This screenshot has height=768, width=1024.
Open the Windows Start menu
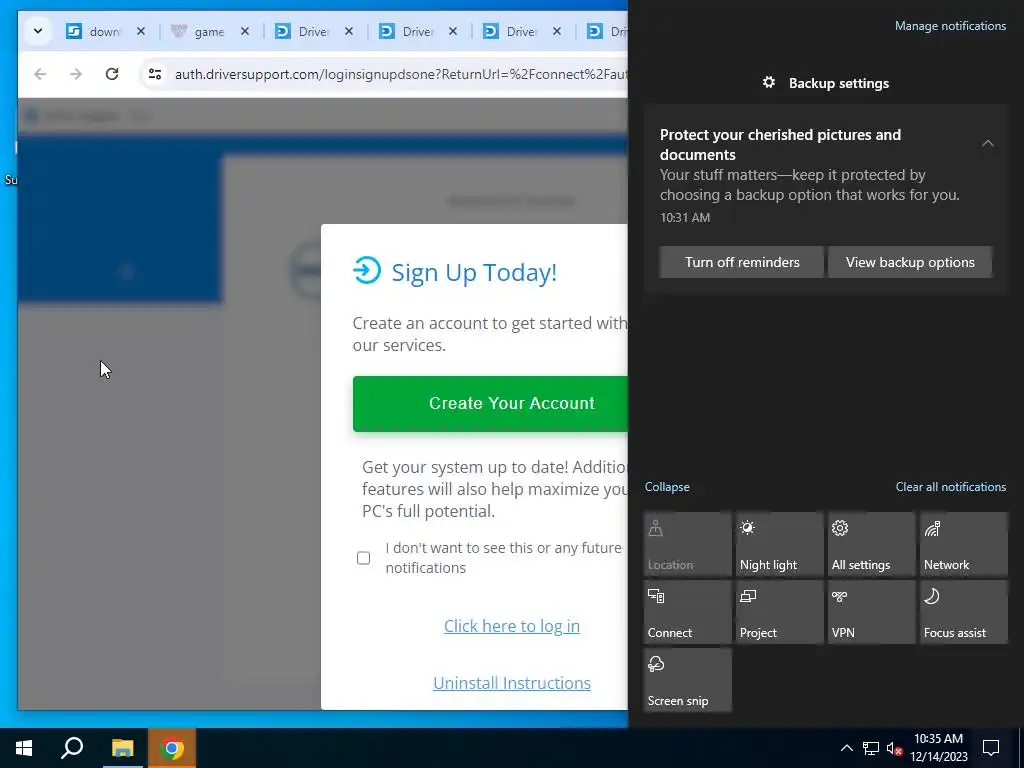coord(24,748)
